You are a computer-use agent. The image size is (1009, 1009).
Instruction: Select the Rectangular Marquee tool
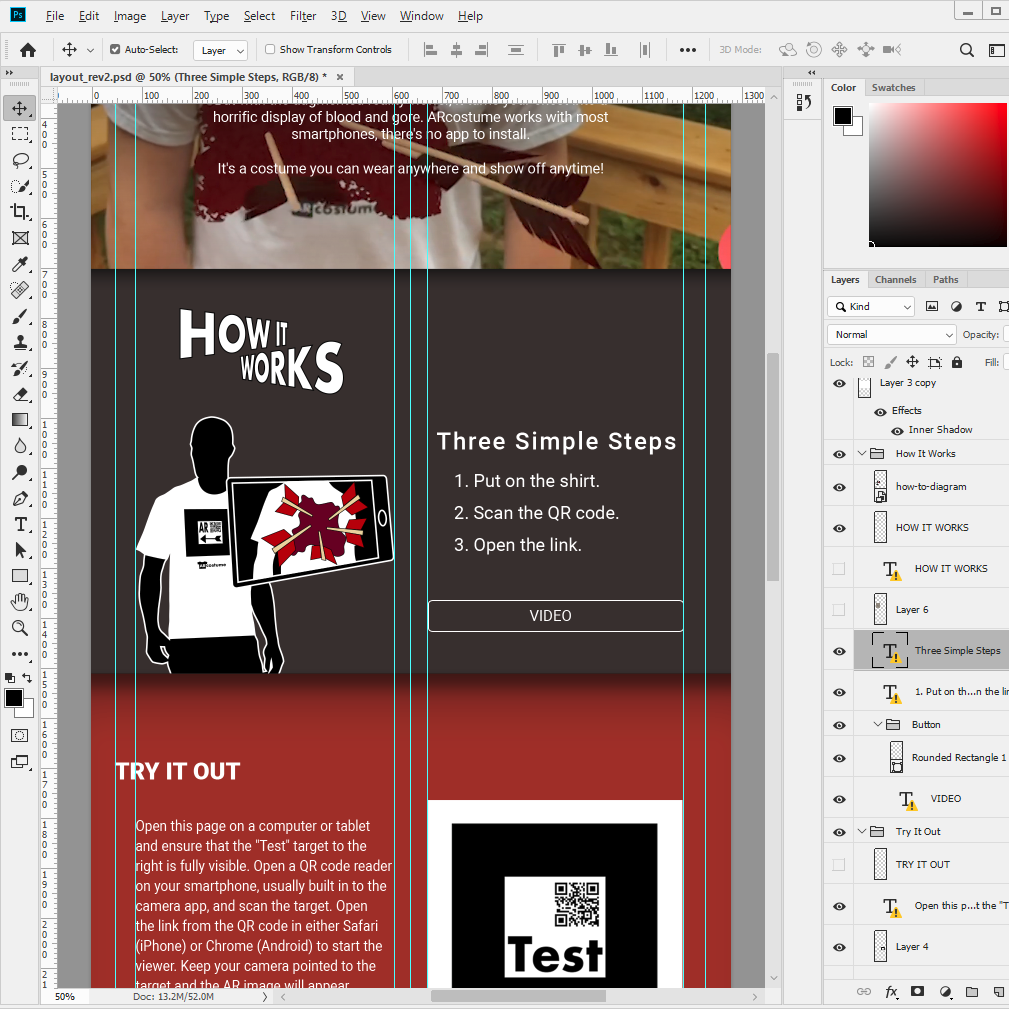point(20,134)
